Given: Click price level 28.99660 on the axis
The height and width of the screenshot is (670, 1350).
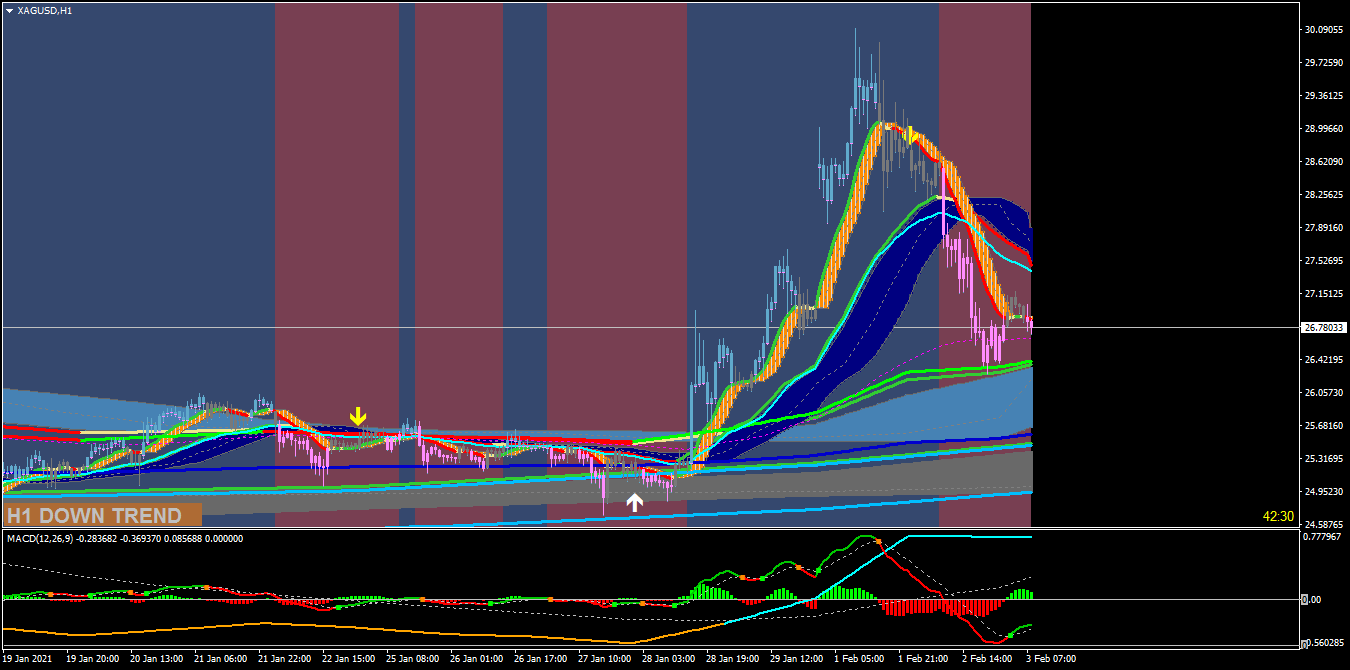Looking at the screenshot, I should pos(1323,129).
